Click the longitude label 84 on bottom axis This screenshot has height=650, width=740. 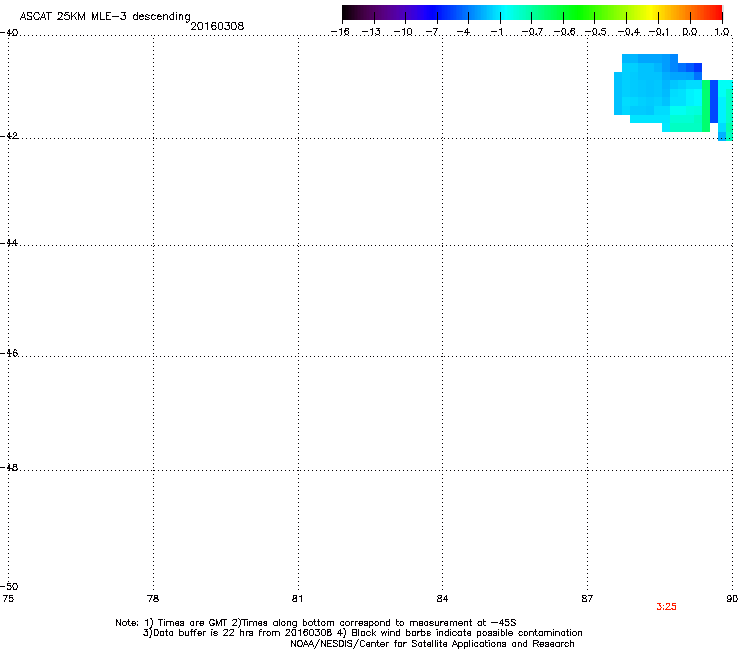[x=442, y=599]
